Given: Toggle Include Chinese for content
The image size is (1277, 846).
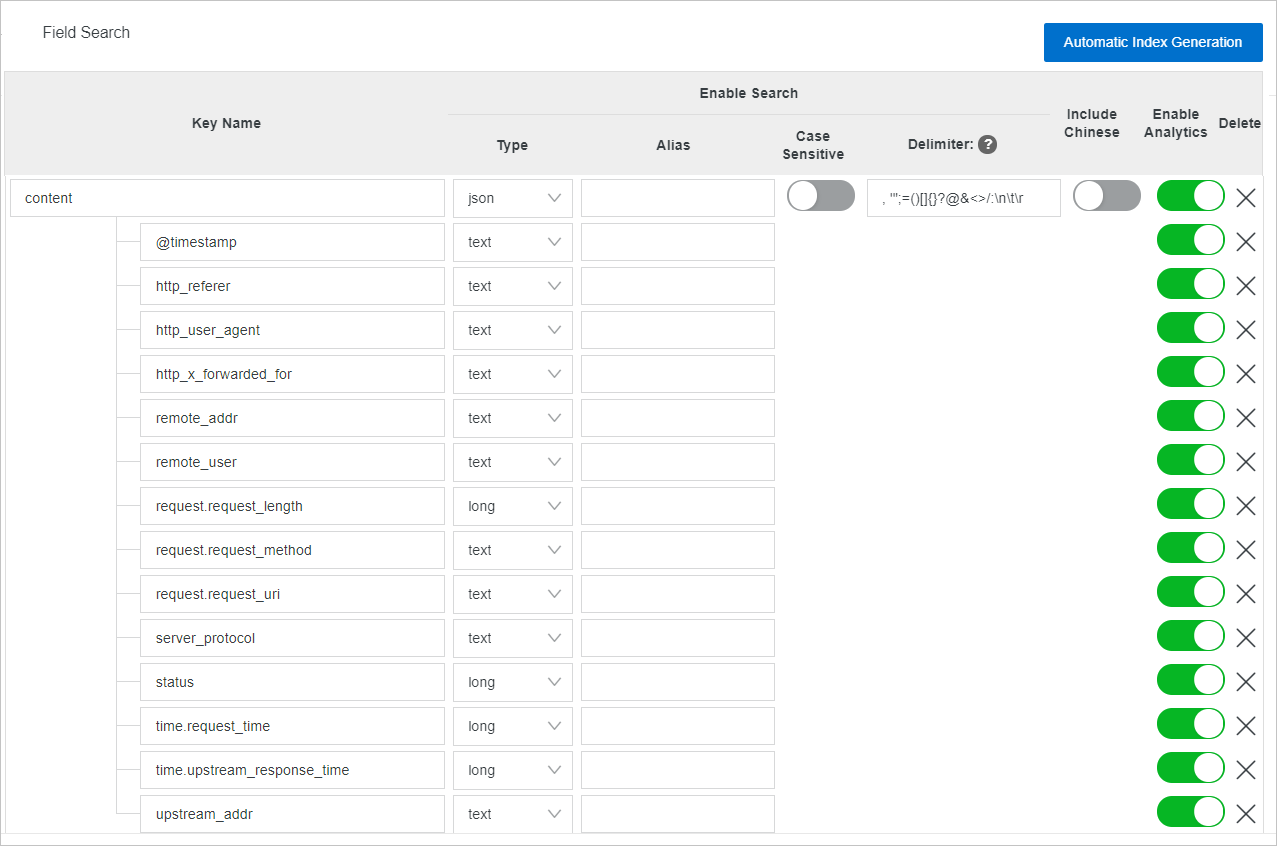Looking at the screenshot, I should click(1107, 196).
